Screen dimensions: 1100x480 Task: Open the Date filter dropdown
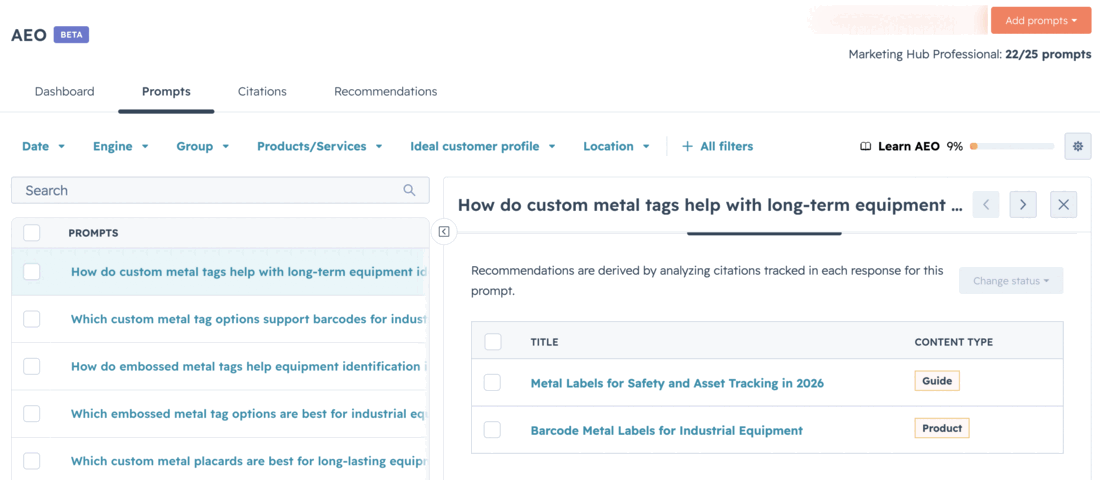coord(43,146)
